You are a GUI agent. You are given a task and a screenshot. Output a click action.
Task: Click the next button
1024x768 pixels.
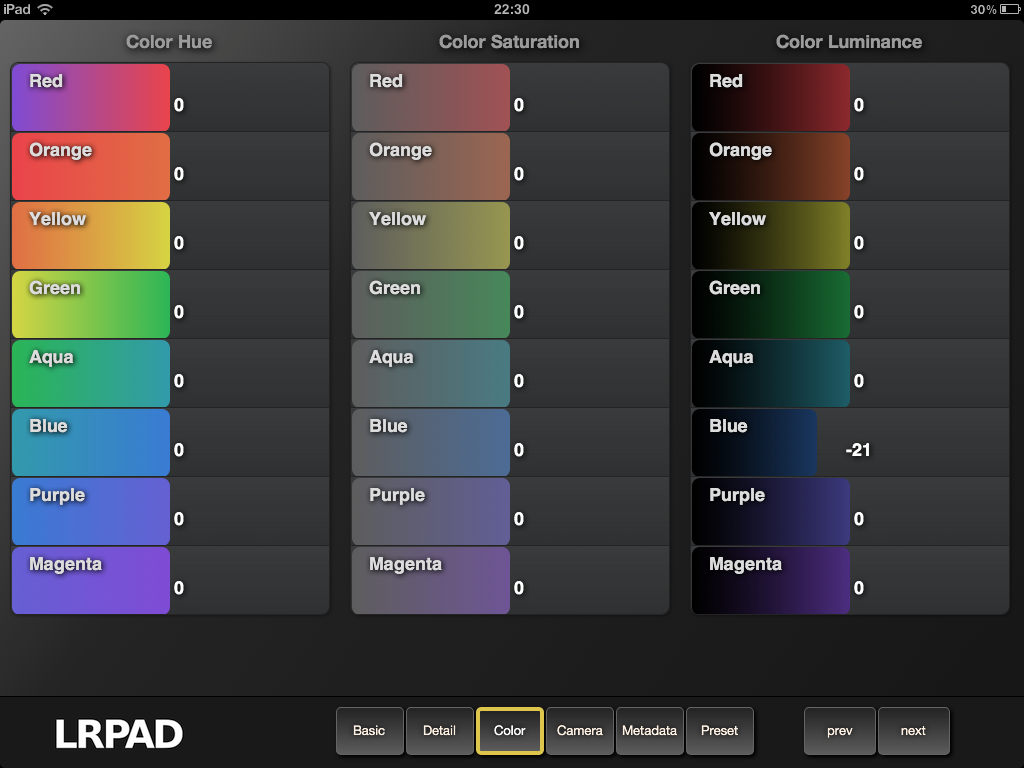(913, 731)
